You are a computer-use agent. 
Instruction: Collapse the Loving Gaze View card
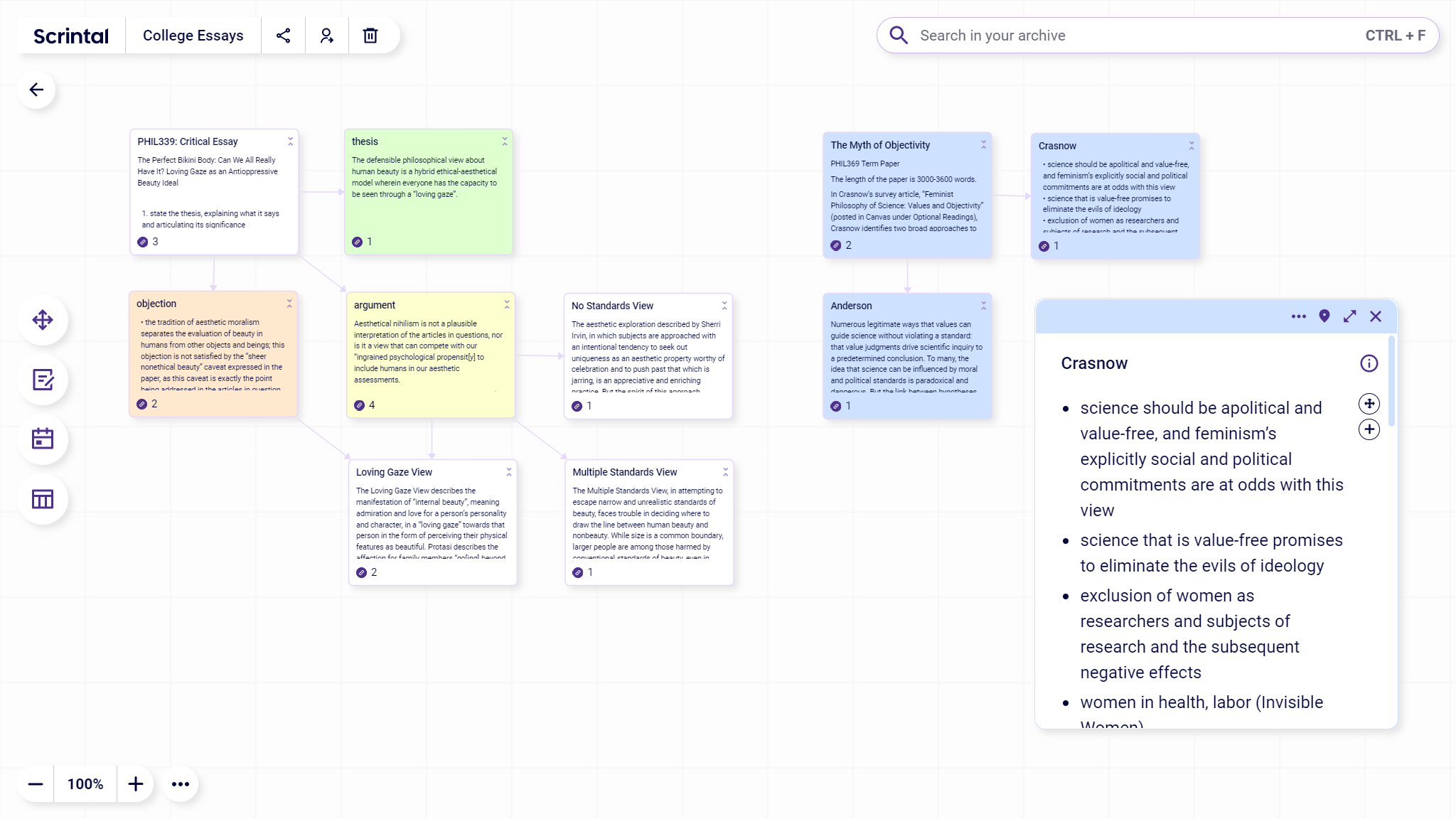click(x=509, y=472)
